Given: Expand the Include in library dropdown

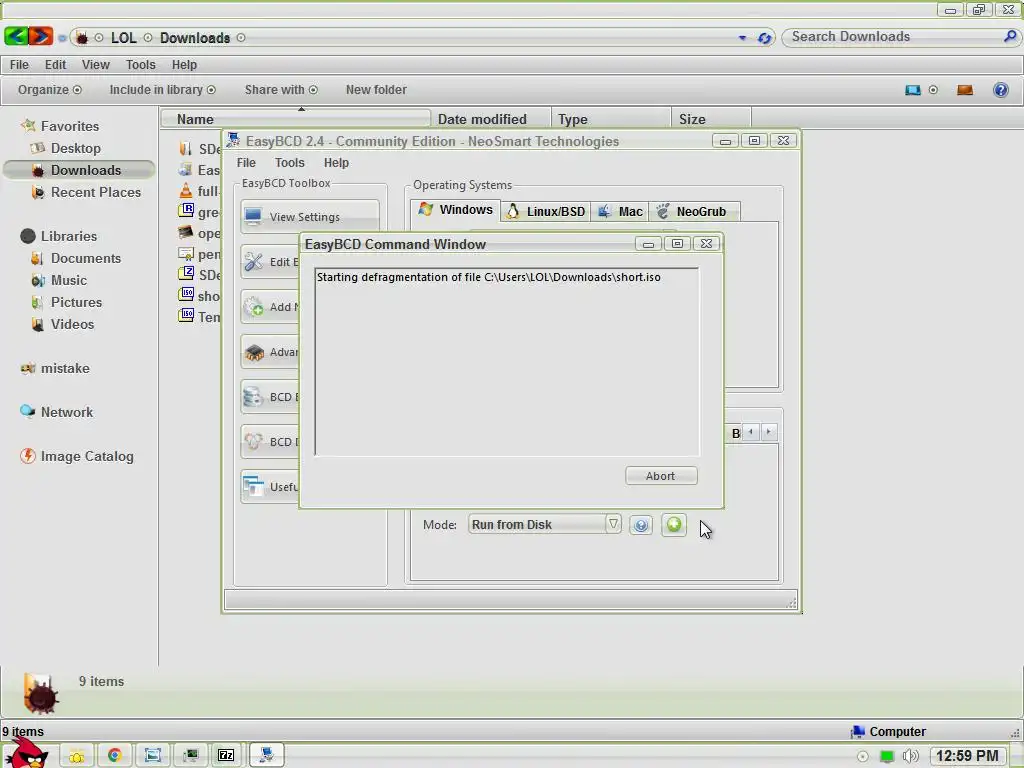Looking at the screenshot, I should (163, 89).
